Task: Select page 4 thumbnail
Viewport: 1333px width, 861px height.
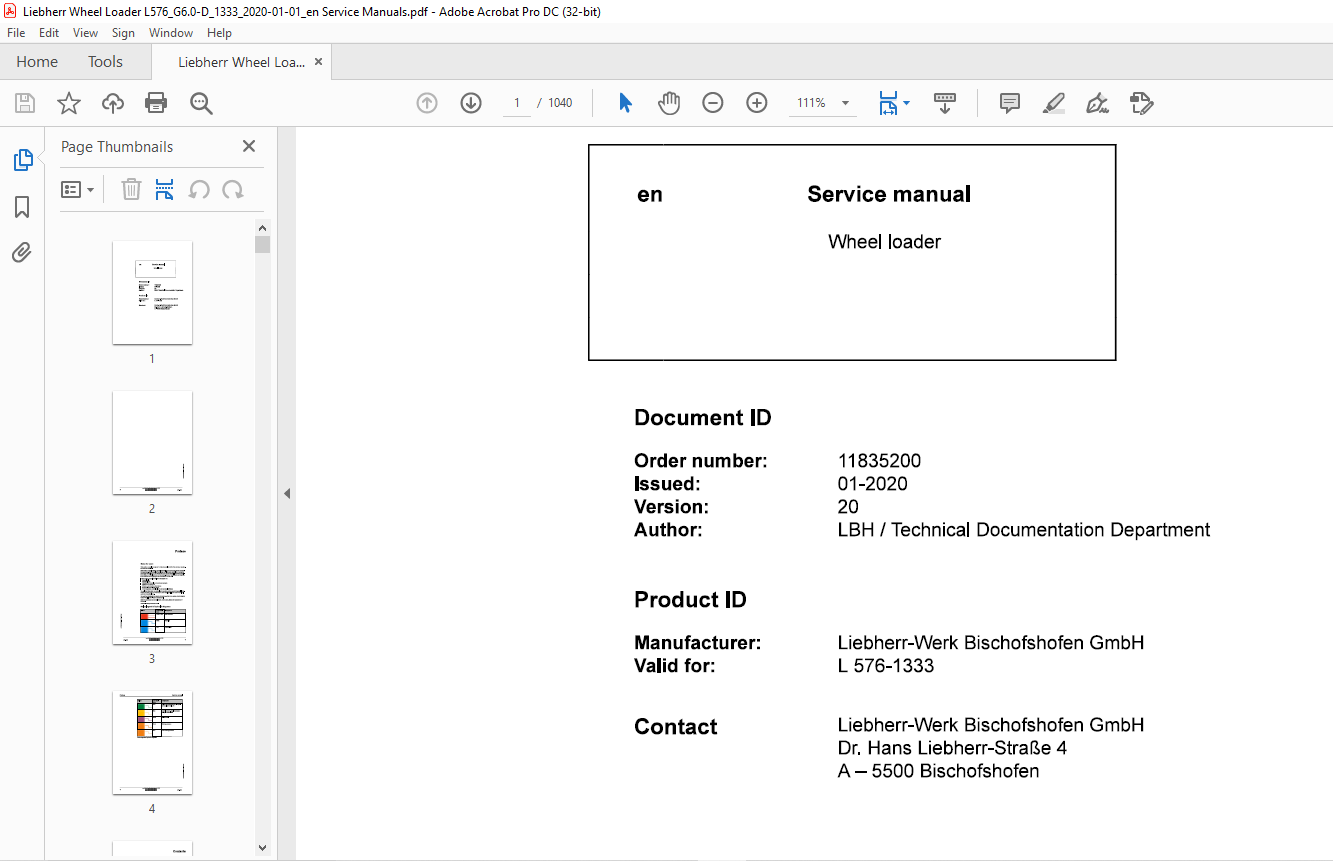Action: pyautogui.click(x=152, y=742)
